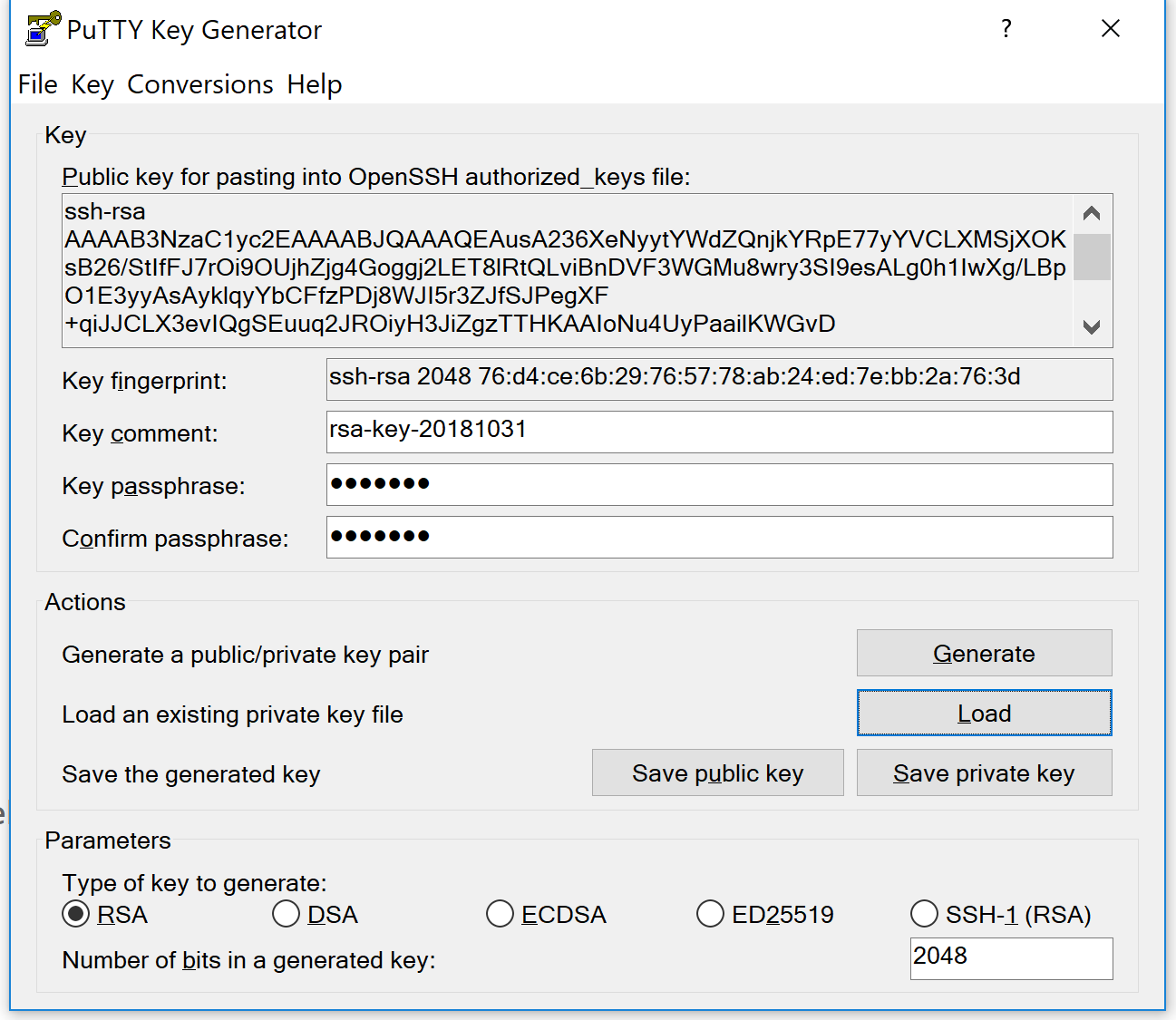Image resolution: width=1176 pixels, height=1020 pixels.
Task: Click 'Save the generated key' text
Action: (190, 774)
